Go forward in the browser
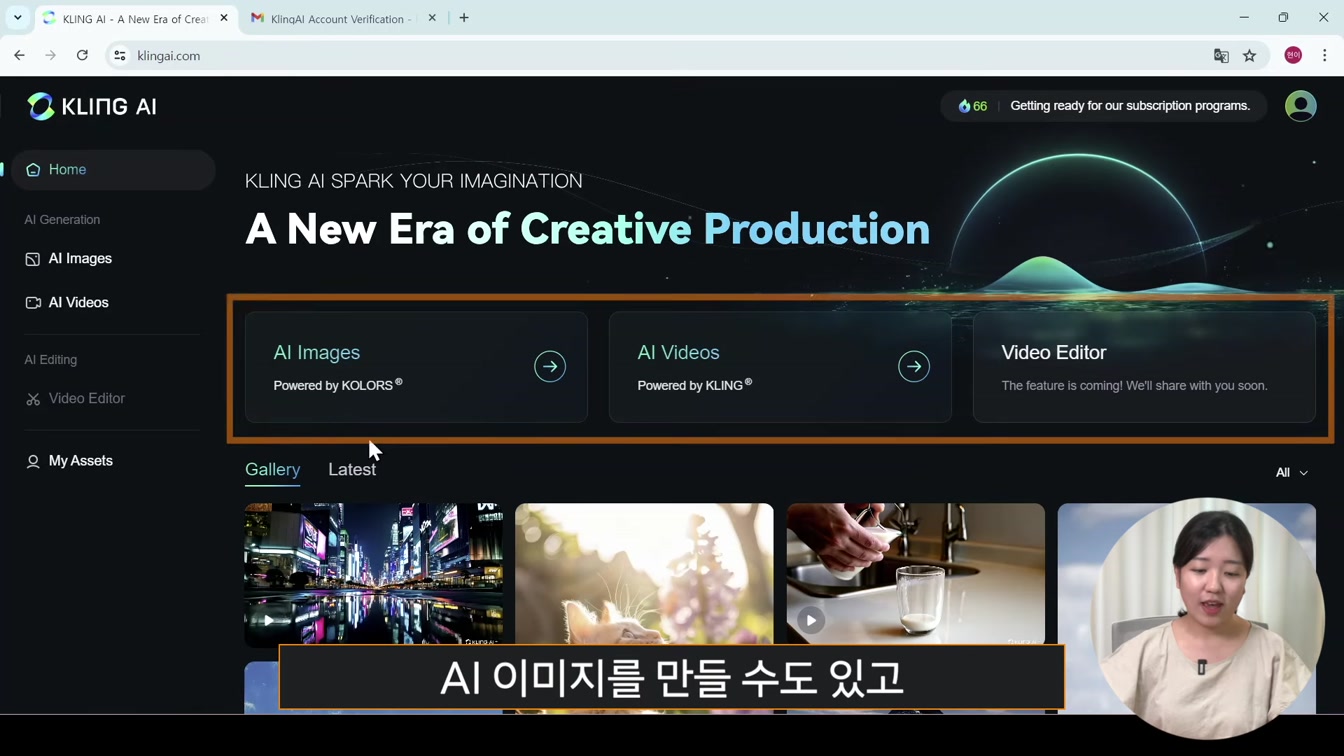The image size is (1344, 756). click(51, 56)
